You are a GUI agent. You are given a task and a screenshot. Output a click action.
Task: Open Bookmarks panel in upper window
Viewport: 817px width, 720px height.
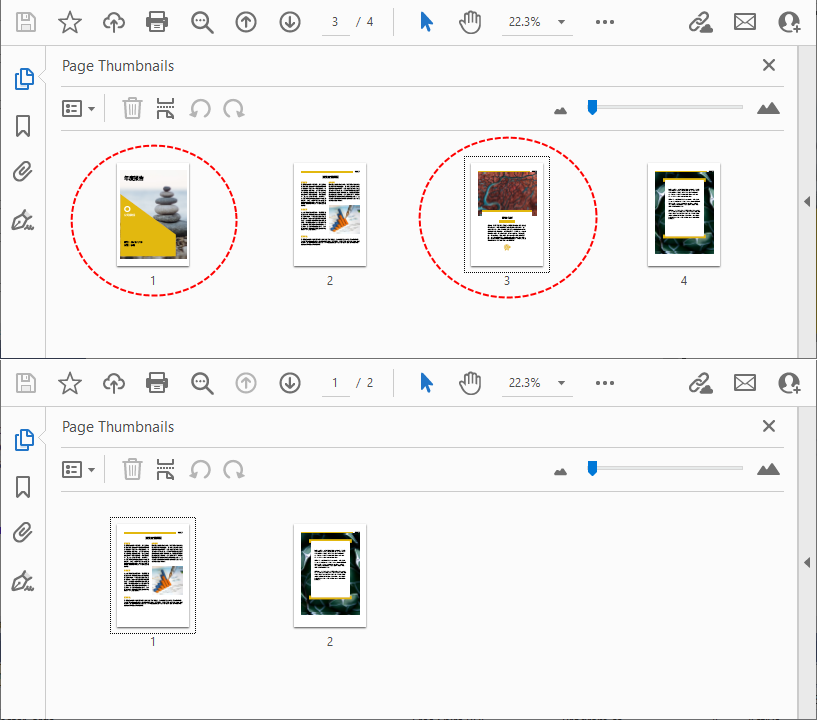[x=23, y=126]
